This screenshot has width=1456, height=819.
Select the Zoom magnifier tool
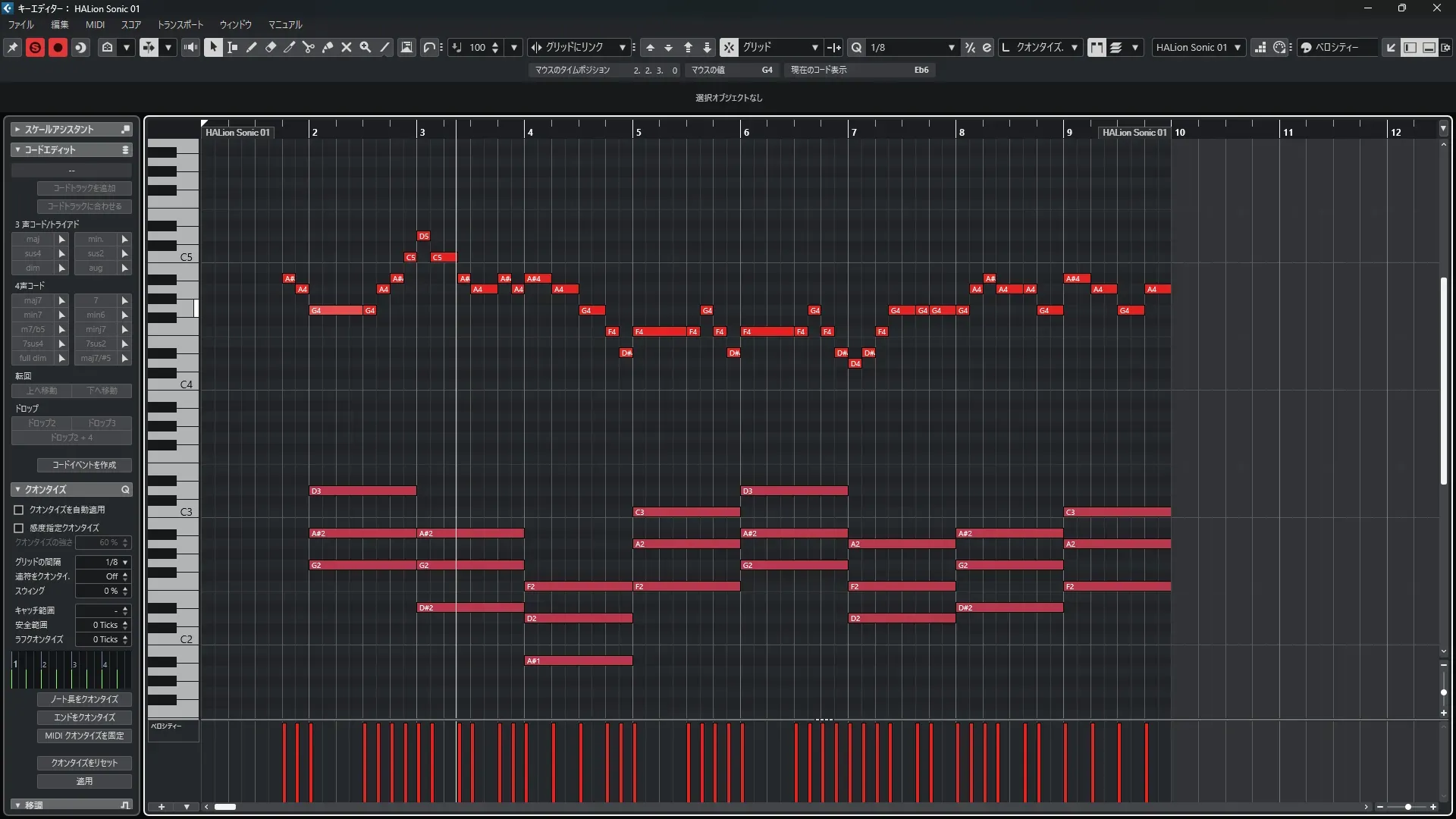coord(366,47)
